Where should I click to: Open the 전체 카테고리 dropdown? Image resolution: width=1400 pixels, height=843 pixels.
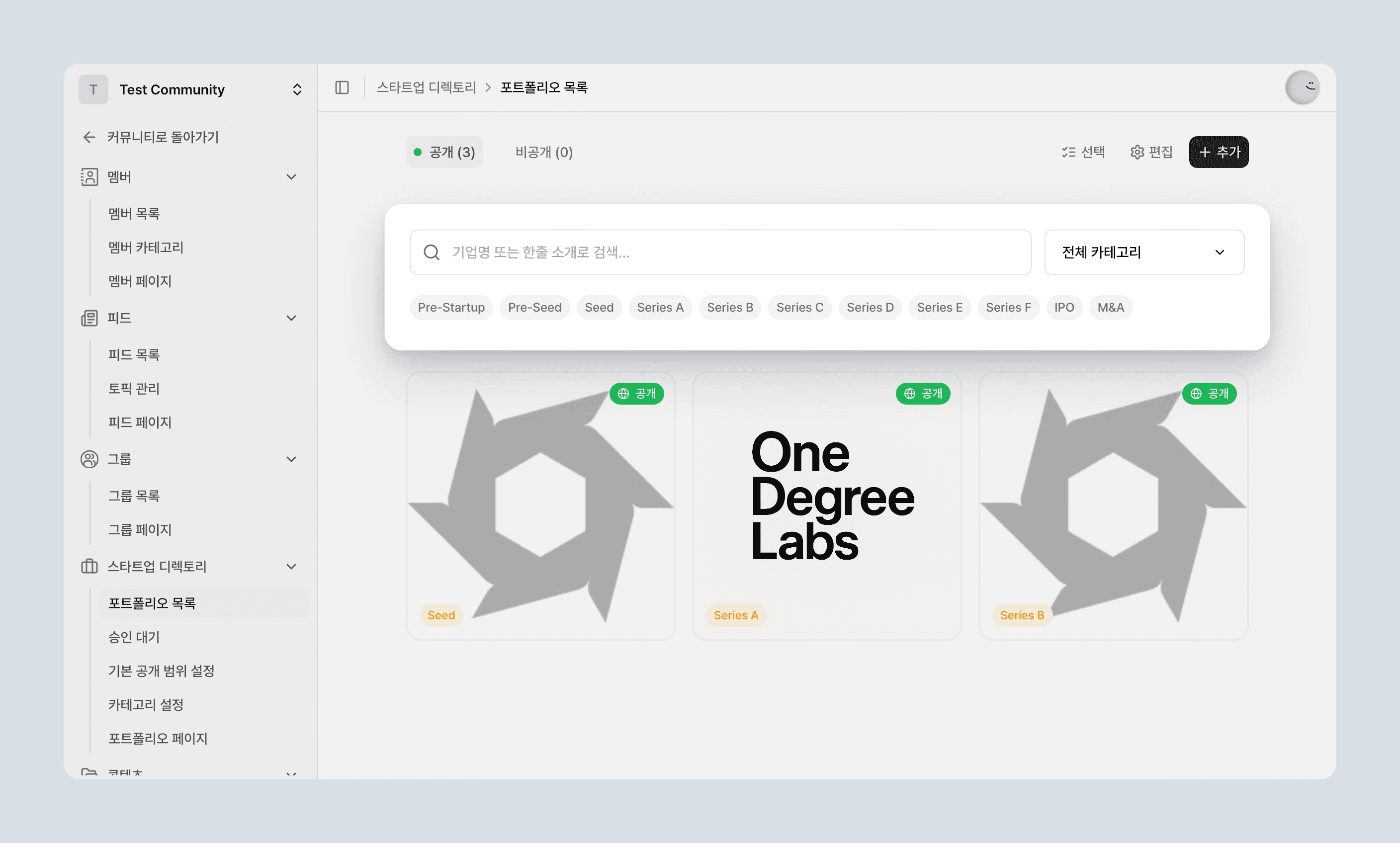(1144, 252)
